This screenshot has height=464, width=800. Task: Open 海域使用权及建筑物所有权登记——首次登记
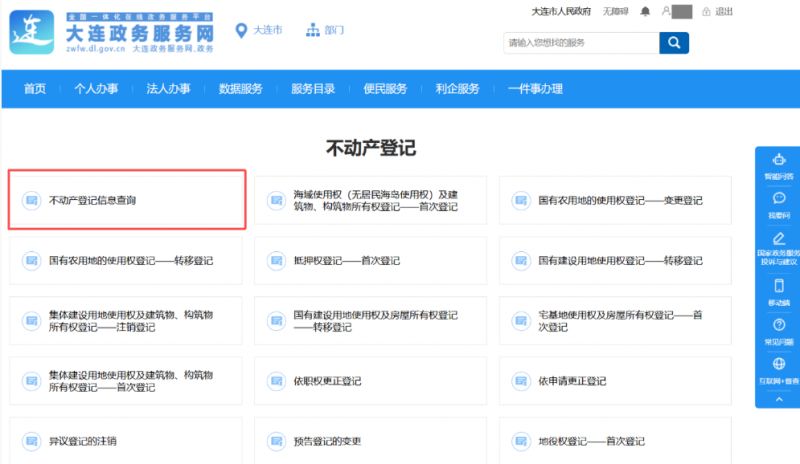[x=370, y=200]
